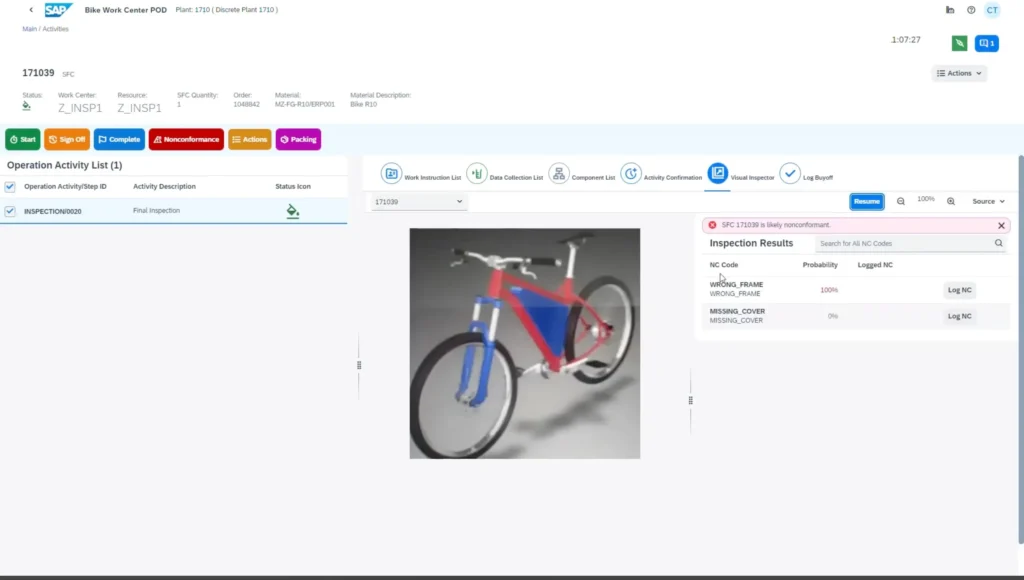Screen dimensions: 1024x580
Task: Click the NC Code column header
Action: point(724,265)
